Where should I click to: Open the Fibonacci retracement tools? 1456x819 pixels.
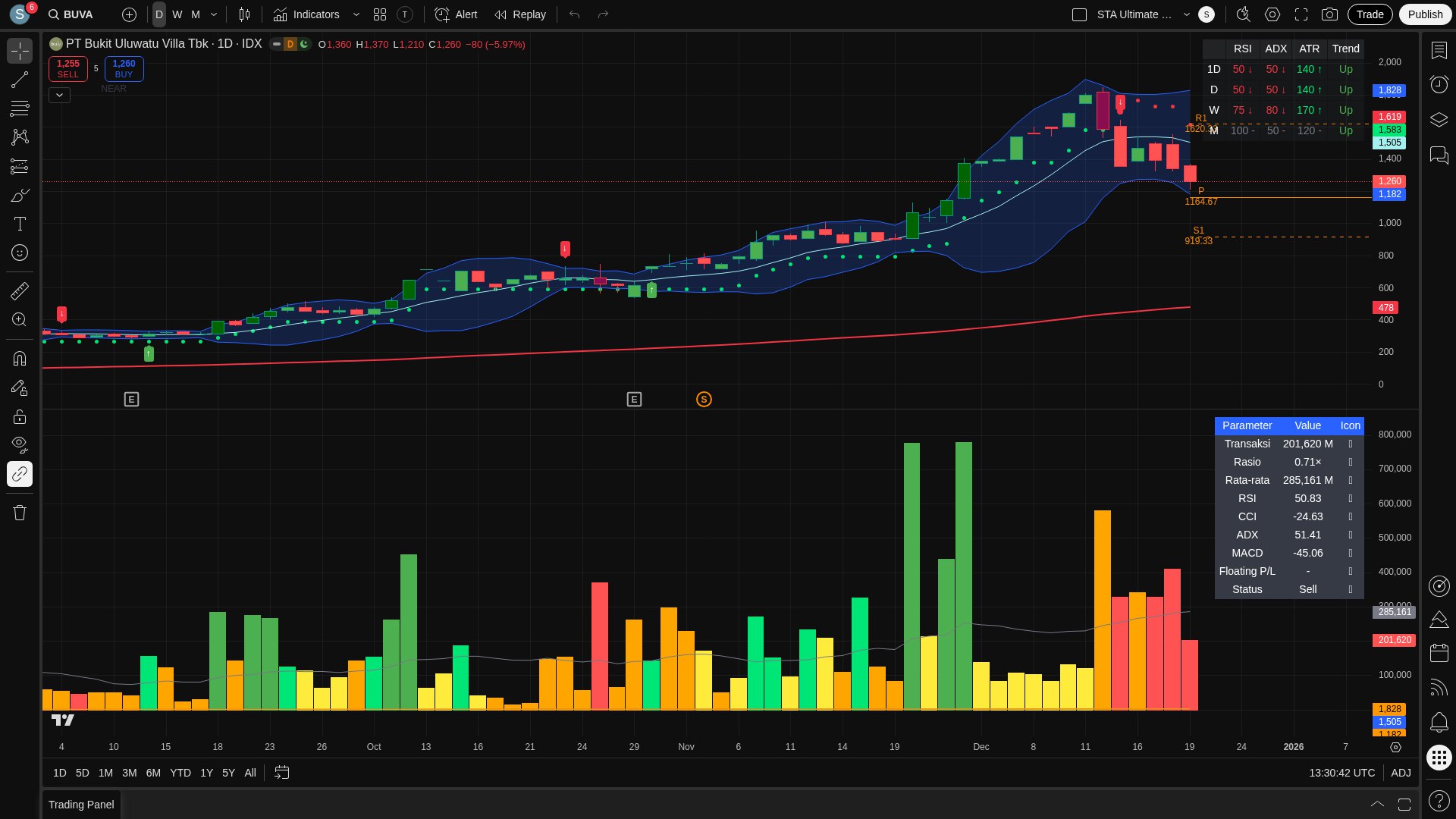20,108
